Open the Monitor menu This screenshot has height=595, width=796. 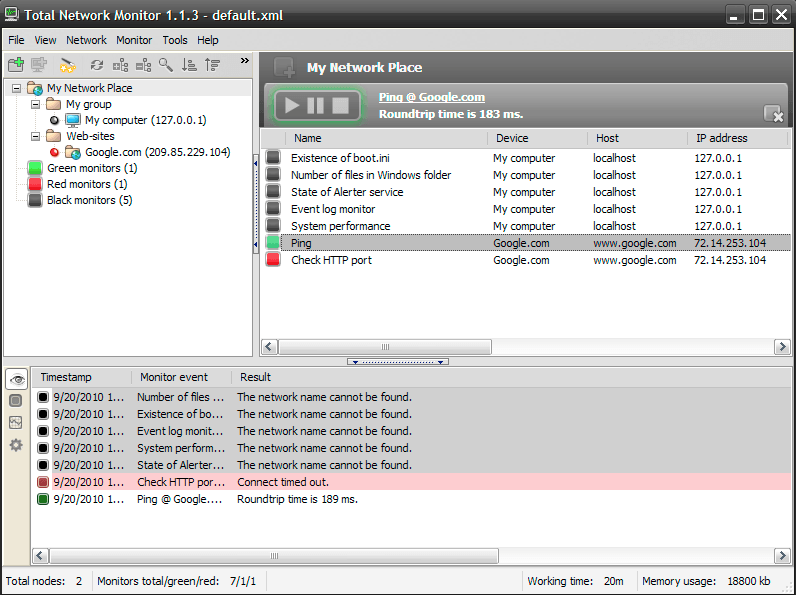pos(134,40)
